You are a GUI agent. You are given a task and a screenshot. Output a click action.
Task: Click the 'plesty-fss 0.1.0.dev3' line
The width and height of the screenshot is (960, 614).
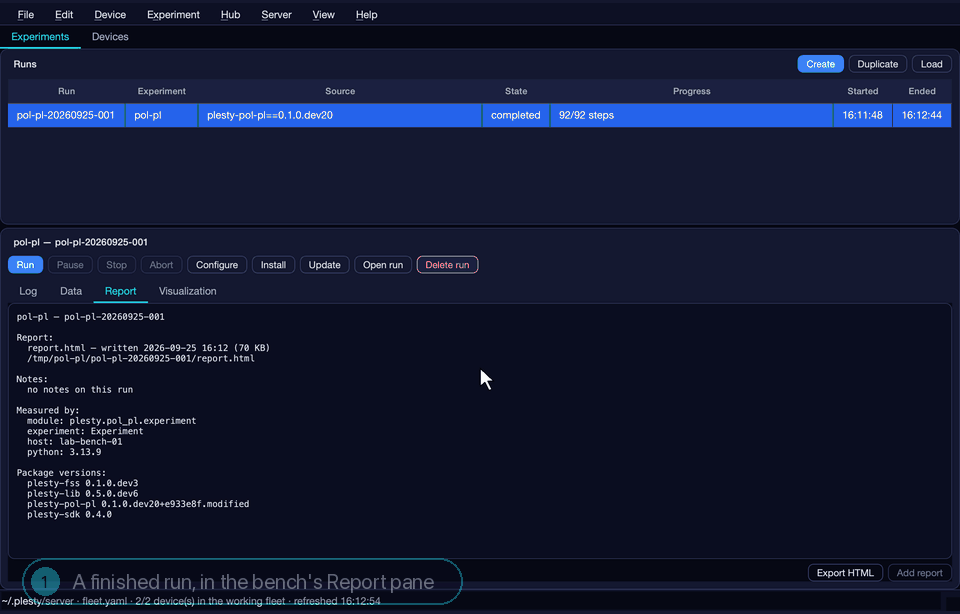[83, 484]
